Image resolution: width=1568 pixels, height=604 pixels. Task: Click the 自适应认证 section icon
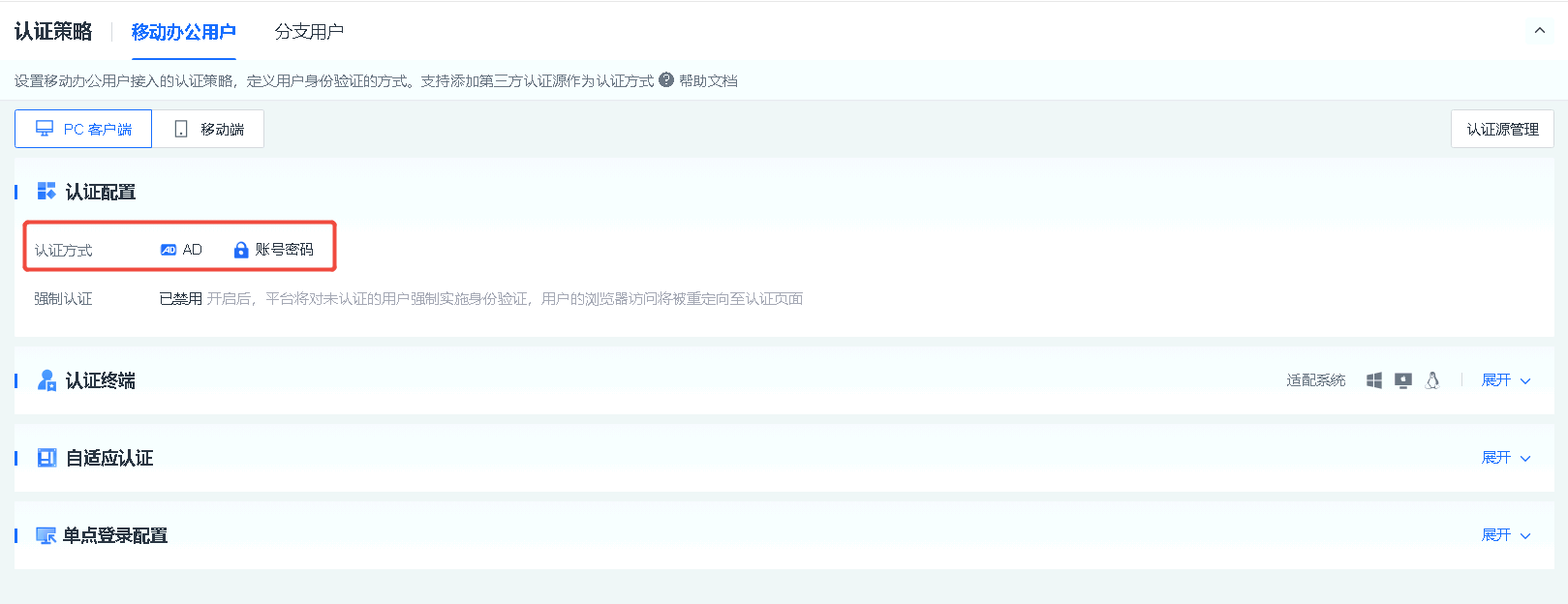(x=46, y=458)
